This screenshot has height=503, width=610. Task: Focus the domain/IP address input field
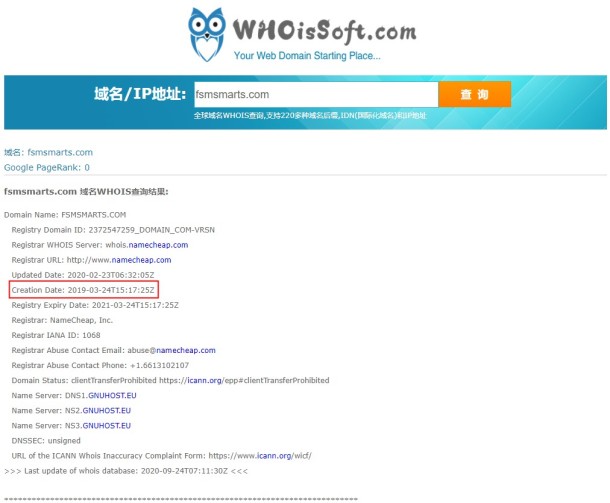pyautogui.click(x=316, y=95)
